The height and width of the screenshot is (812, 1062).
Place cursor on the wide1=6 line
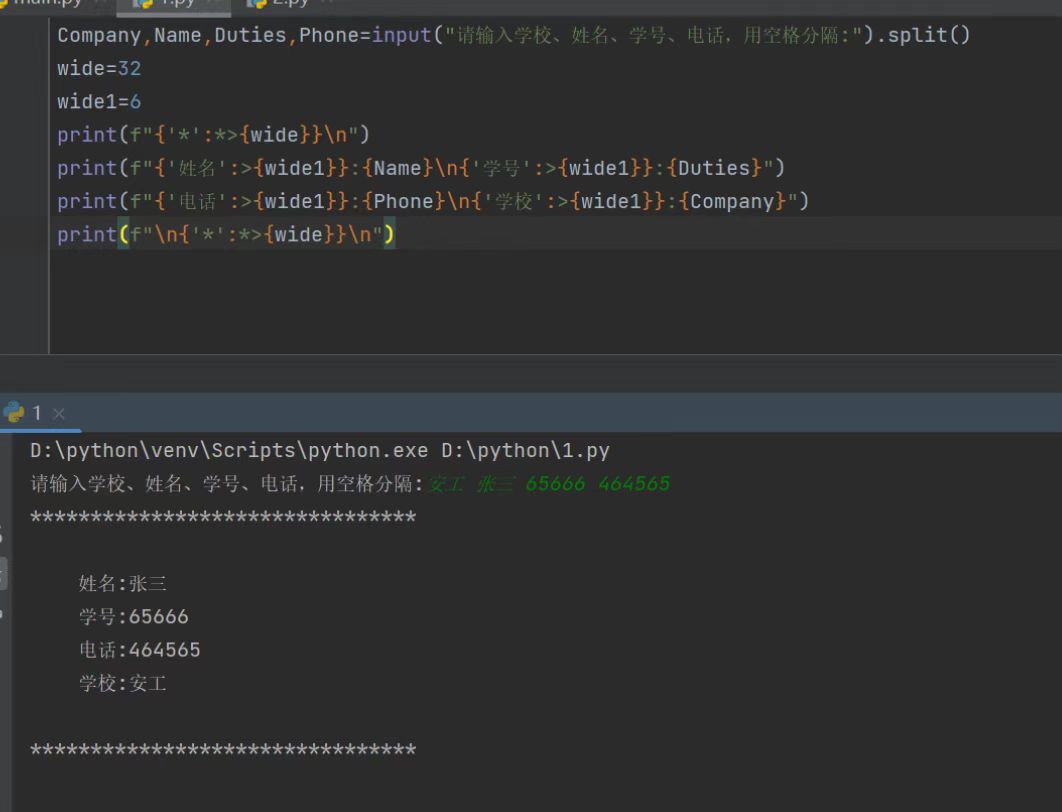click(99, 102)
